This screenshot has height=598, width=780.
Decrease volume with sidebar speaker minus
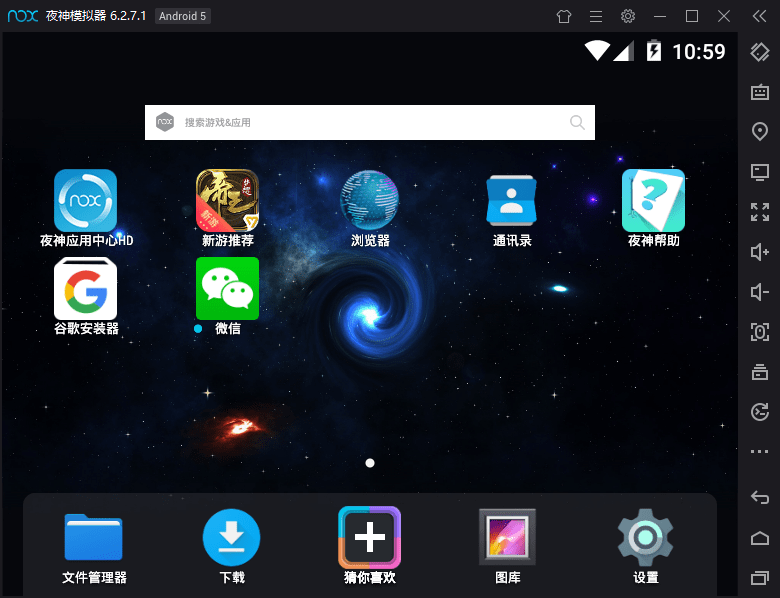(x=760, y=292)
